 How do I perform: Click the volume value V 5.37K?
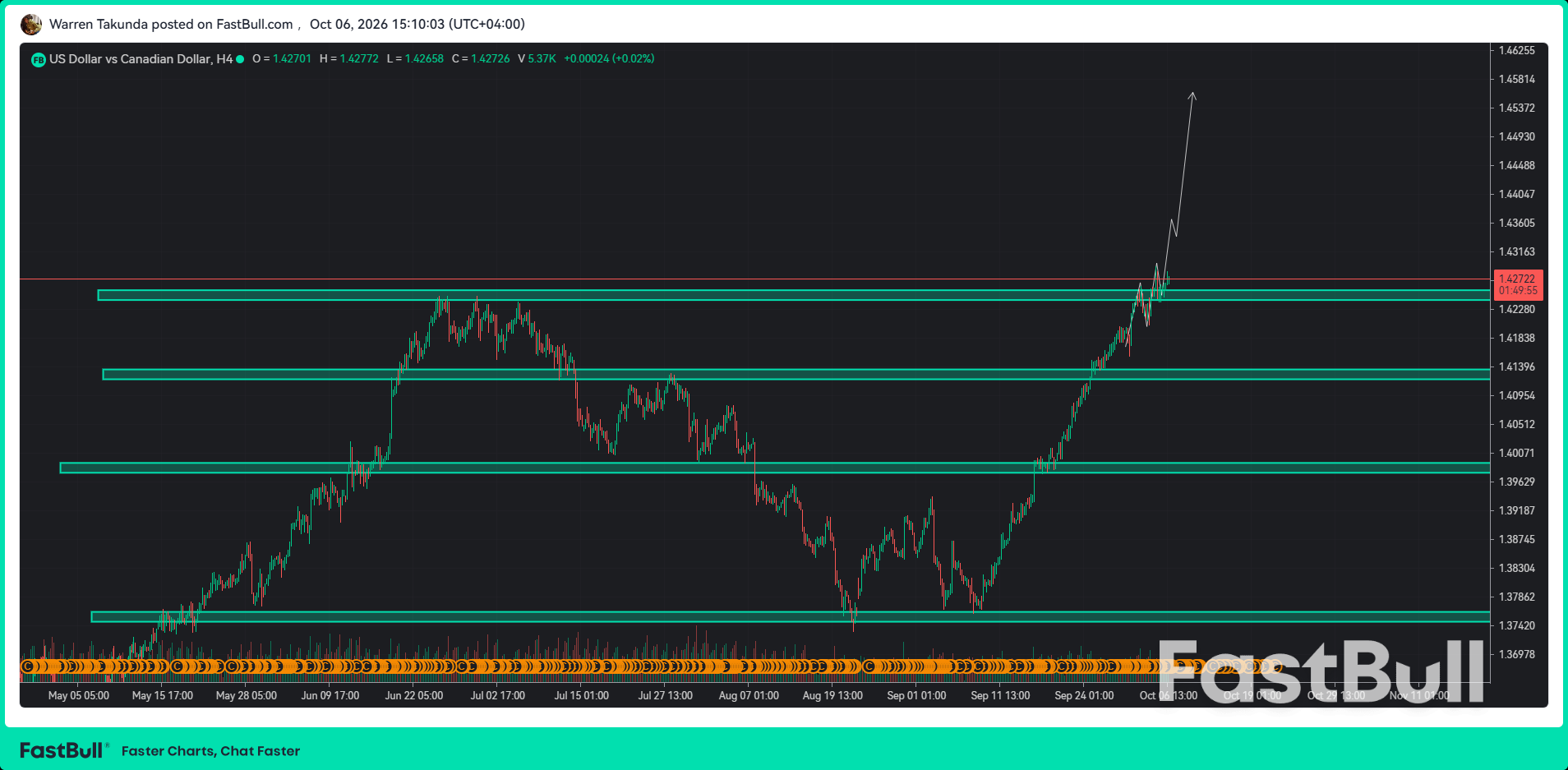(537, 59)
